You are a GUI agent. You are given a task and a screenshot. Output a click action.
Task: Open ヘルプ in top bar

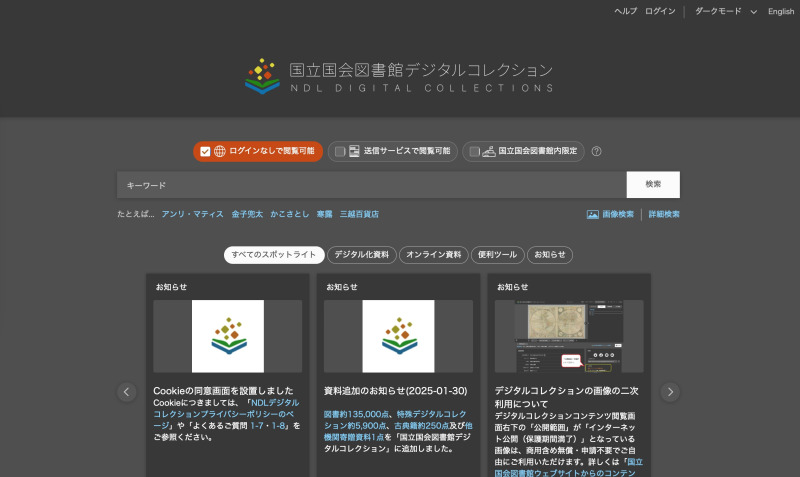626,11
